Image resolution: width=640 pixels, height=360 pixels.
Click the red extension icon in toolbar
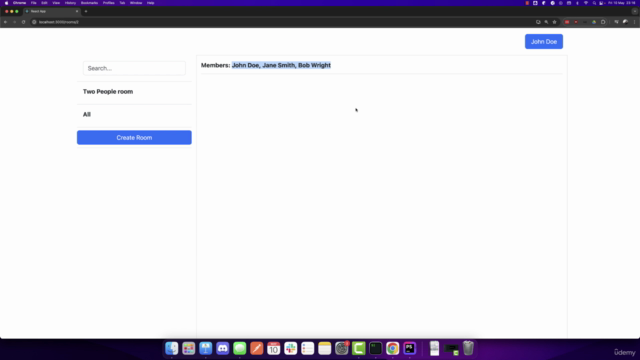[x=567, y=22]
